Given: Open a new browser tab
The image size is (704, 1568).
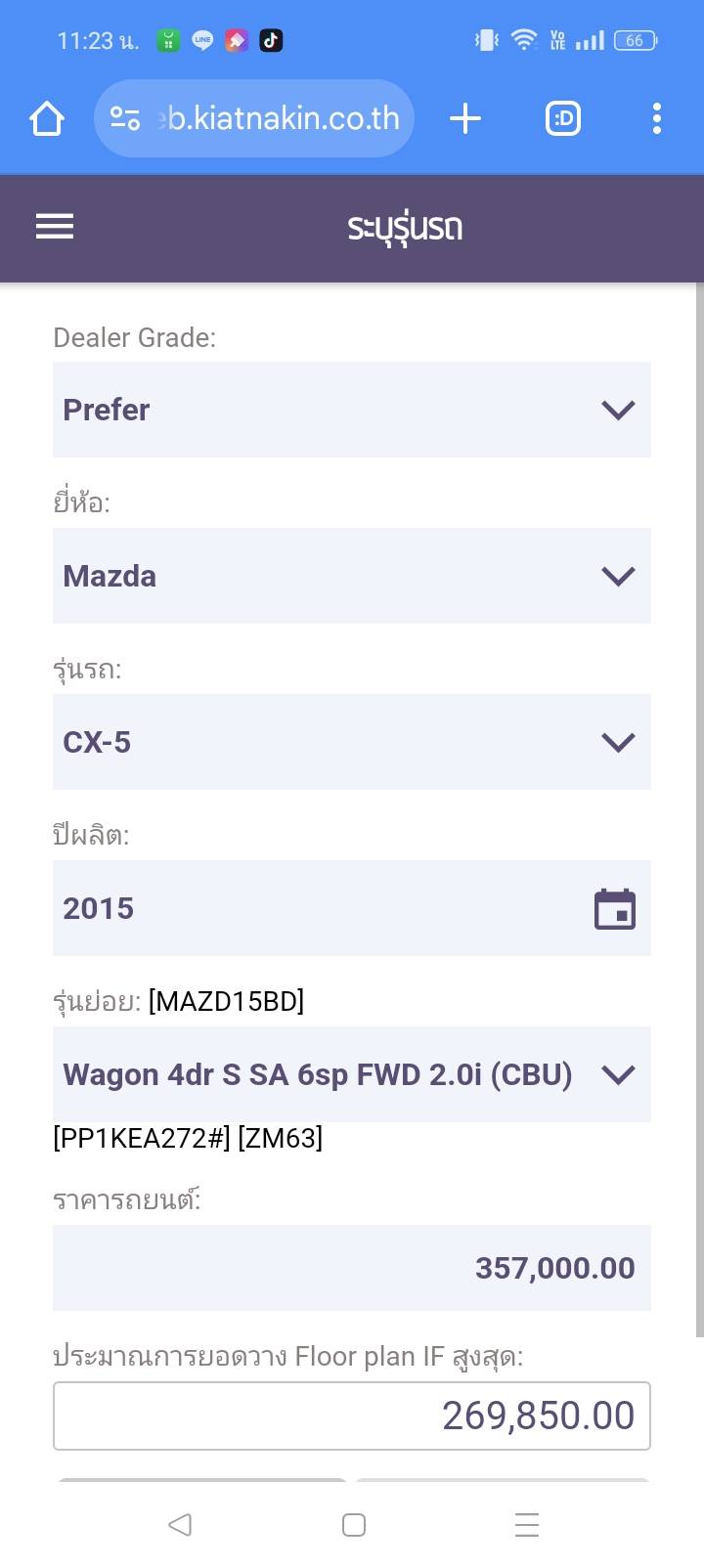Looking at the screenshot, I should coord(465,119).
